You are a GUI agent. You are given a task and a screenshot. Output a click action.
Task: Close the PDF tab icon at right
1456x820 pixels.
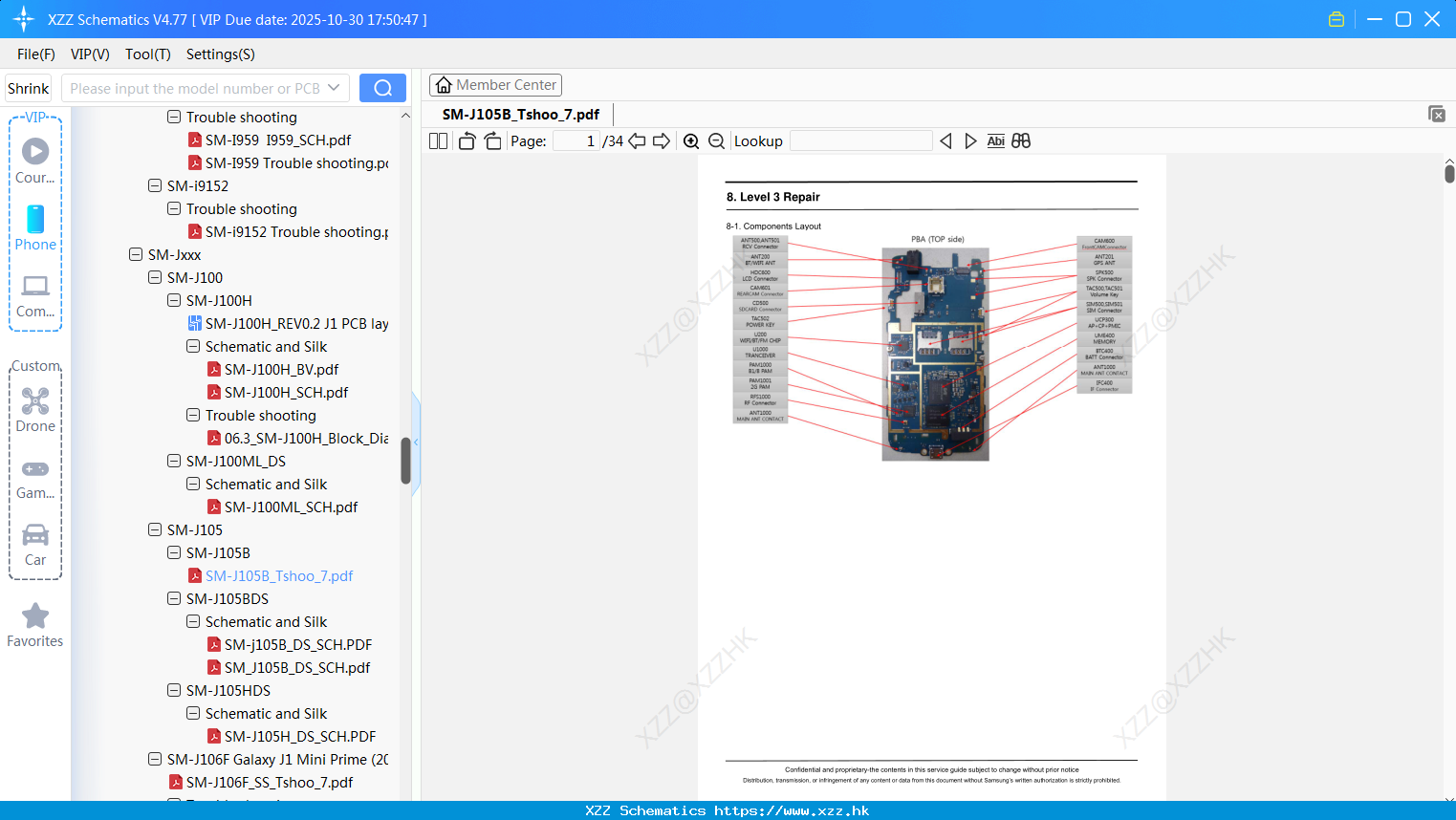pyautogui.click(x=1437, y=114)
